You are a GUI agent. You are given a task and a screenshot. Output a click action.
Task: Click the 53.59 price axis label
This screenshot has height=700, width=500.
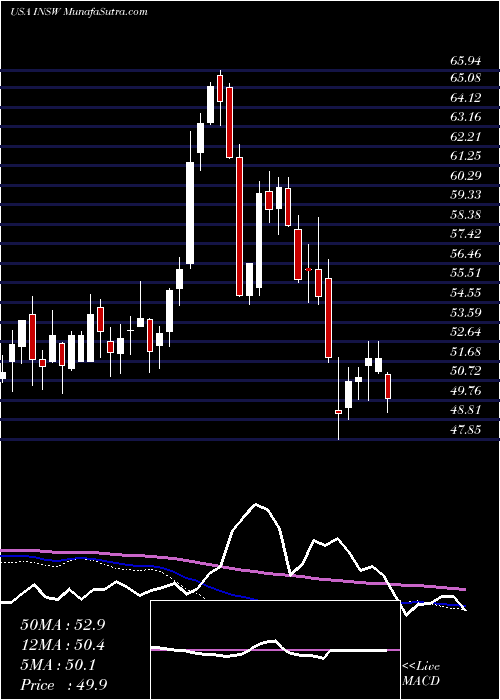click(465, 312)
